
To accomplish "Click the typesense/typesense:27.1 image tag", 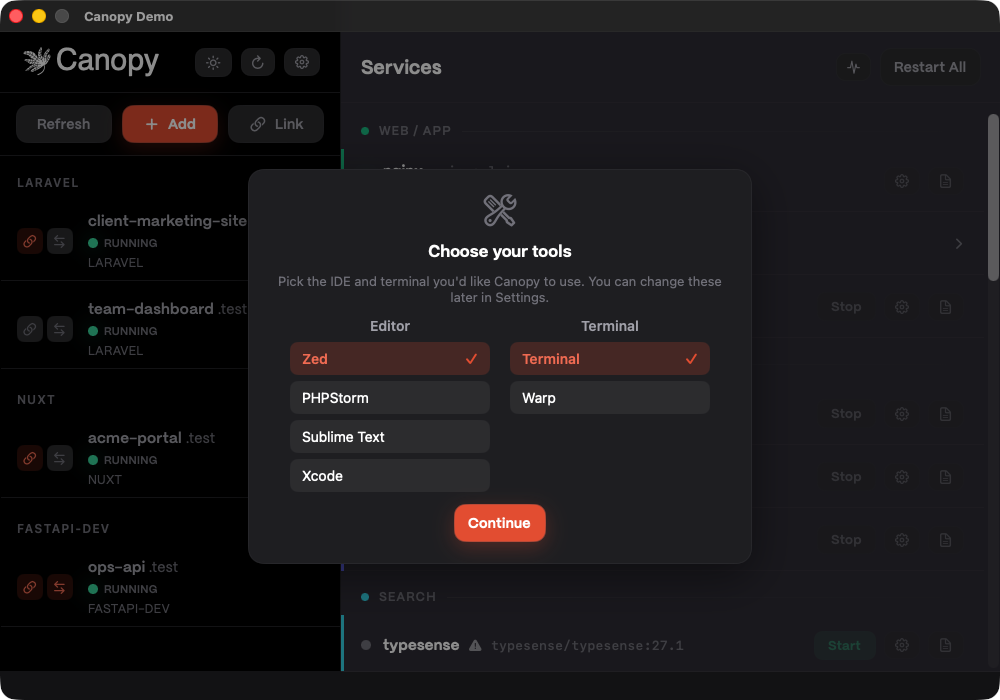I will [587, 646].
